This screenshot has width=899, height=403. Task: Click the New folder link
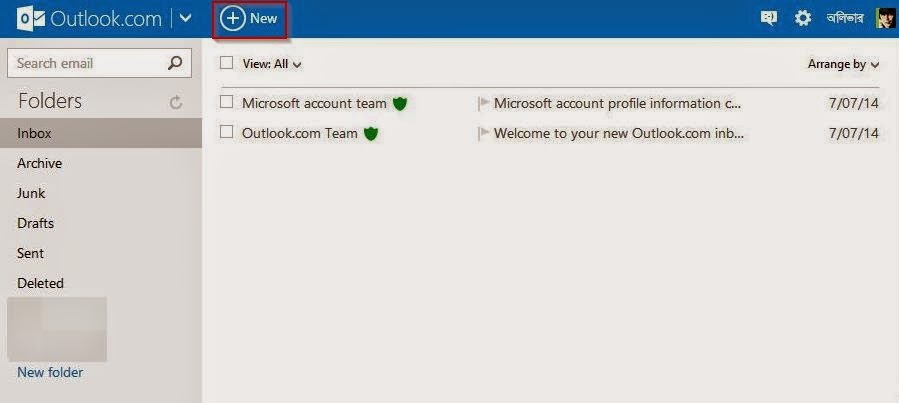click(x=50, y=372)
